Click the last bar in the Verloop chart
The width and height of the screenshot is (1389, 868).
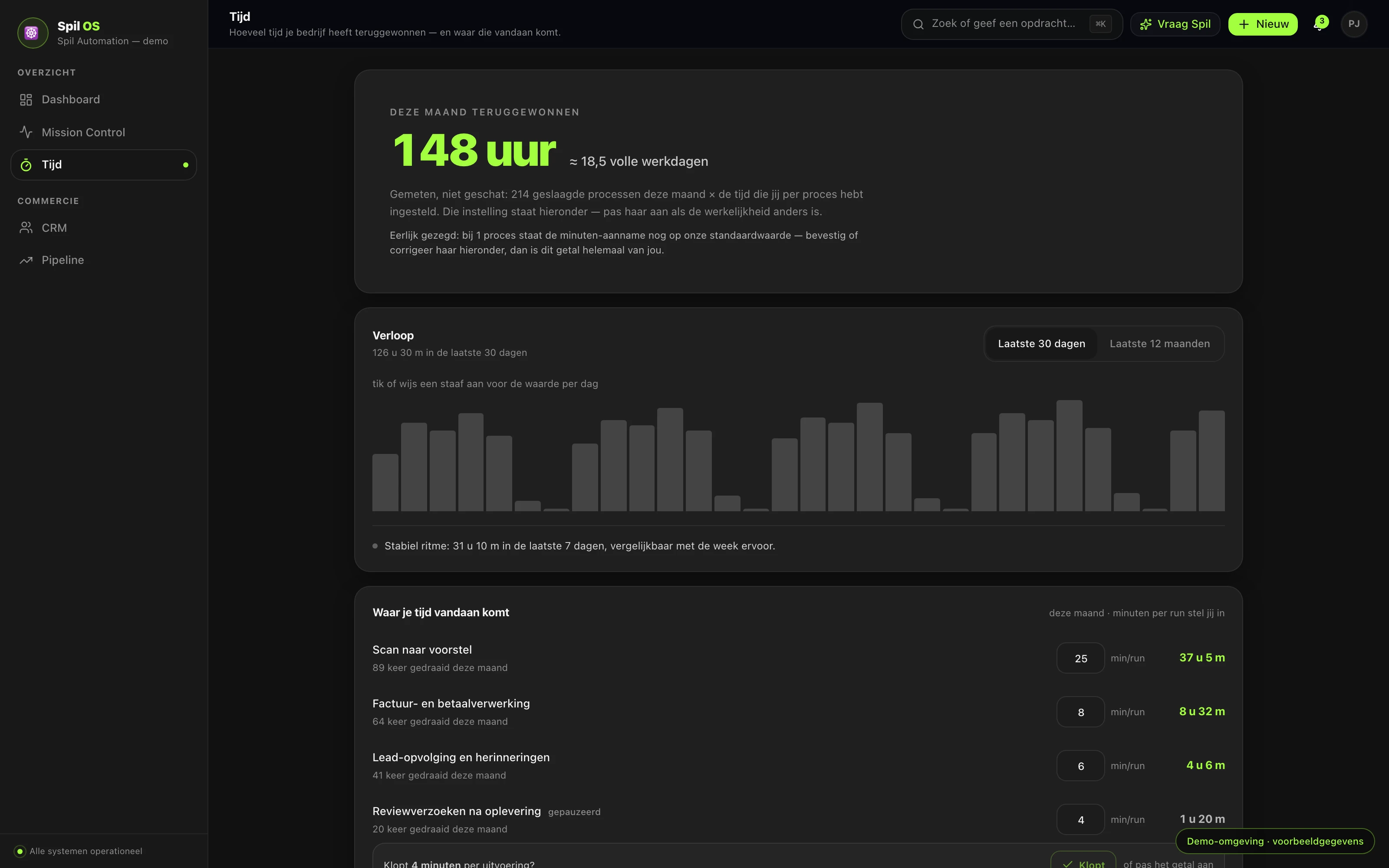(1211, 460)
